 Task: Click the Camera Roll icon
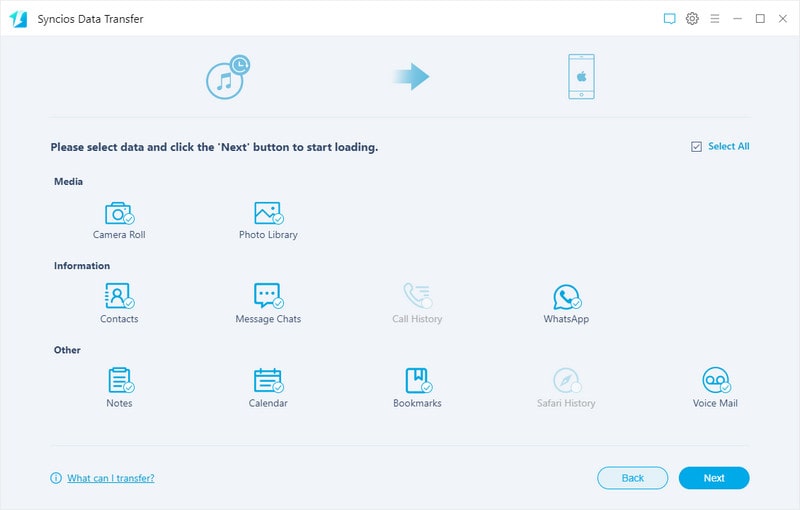[x=119, y=213]
